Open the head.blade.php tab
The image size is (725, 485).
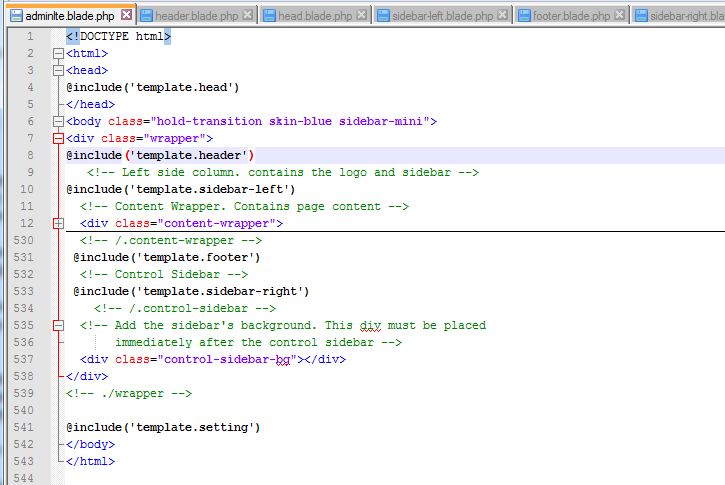(314, 16)
